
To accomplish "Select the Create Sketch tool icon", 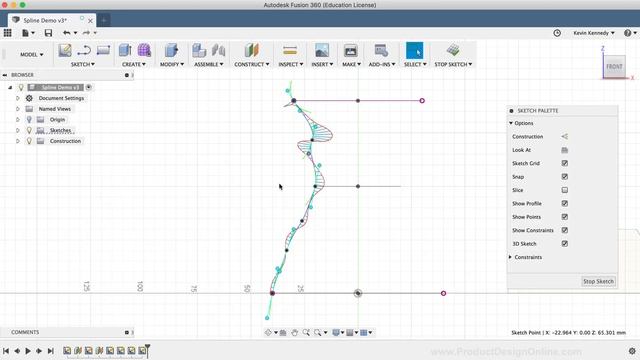I will click(64, 51).
